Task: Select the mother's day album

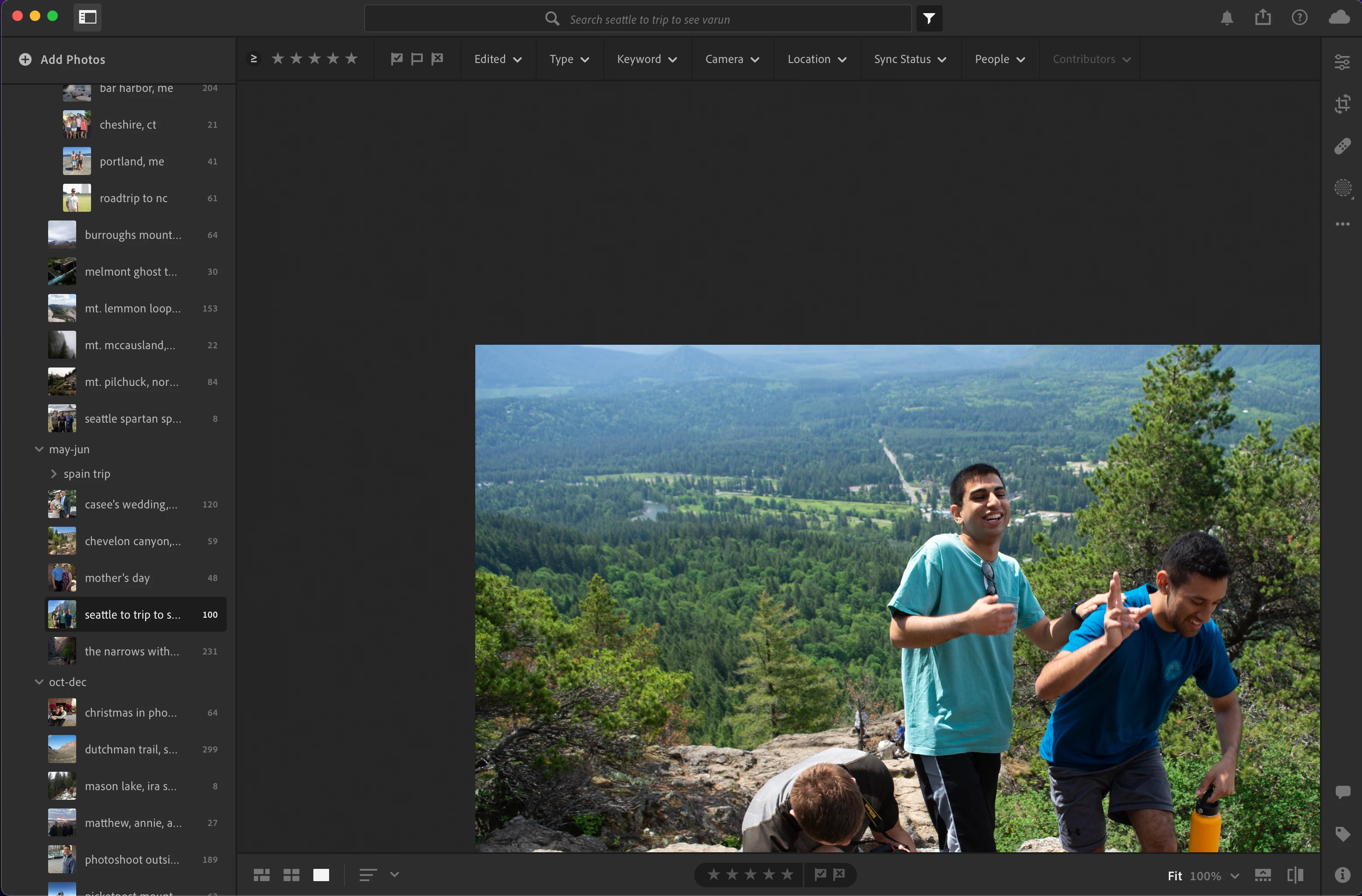Action: pos(117,578)
